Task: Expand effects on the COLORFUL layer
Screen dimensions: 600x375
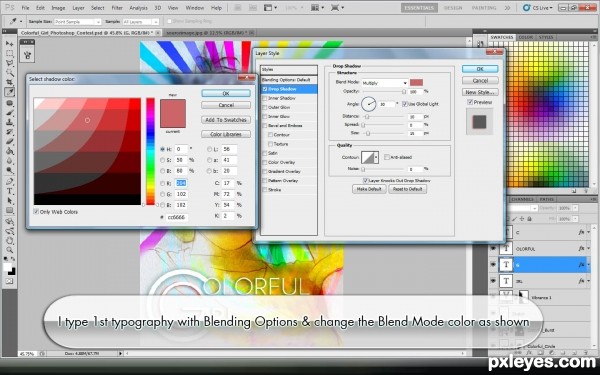Action: [589, 248]
